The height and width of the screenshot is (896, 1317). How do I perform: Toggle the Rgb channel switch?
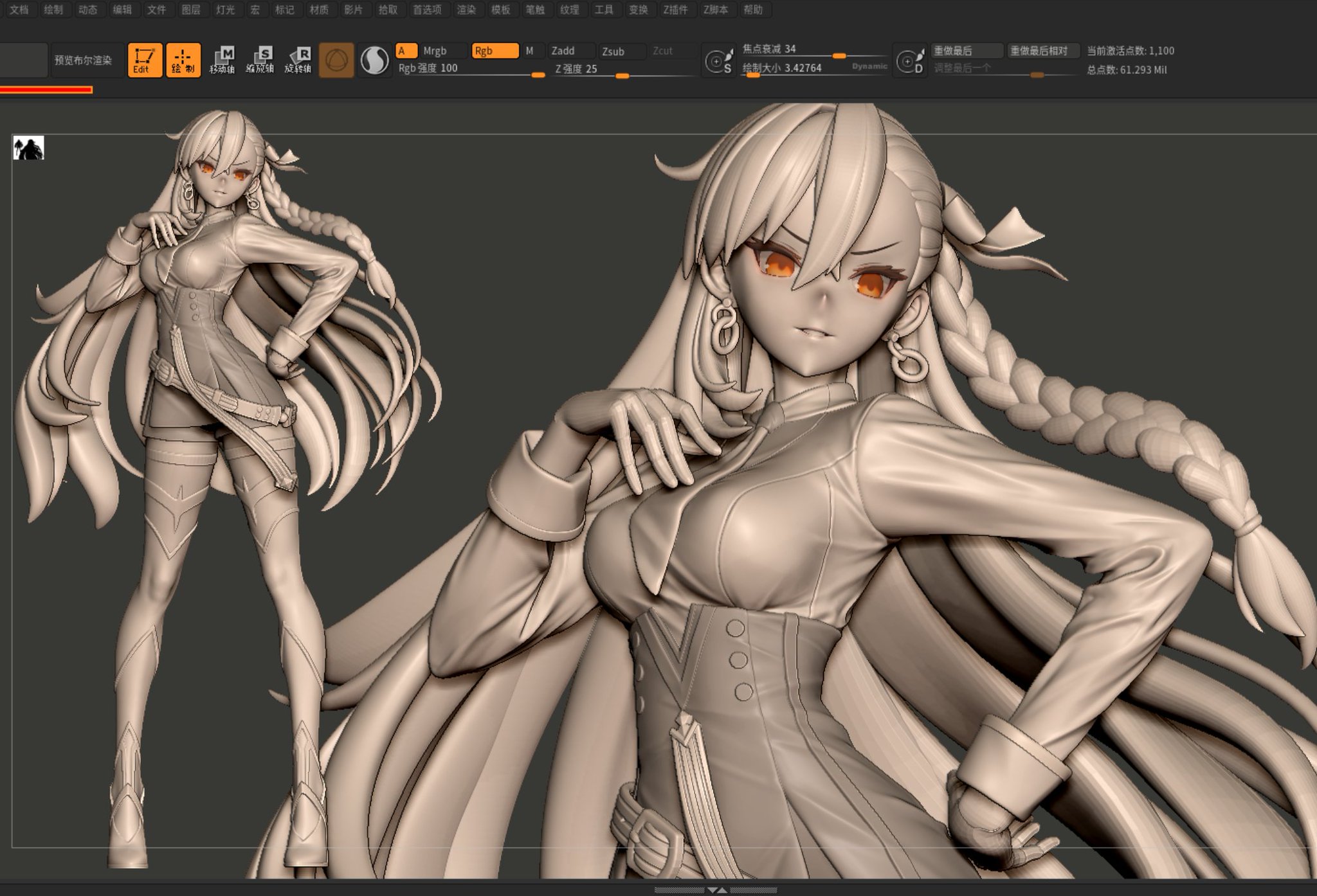pos(494,51)
